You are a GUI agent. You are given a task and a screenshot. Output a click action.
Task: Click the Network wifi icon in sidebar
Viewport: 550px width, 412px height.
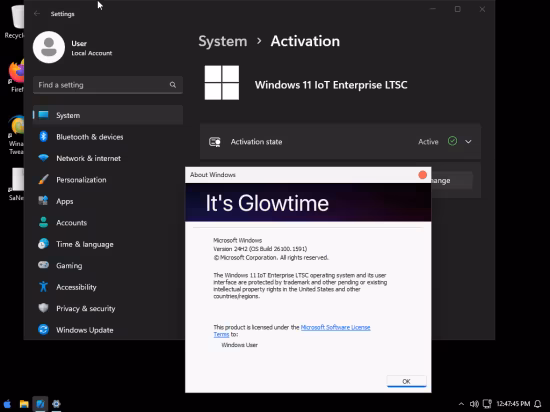[x=43, y=158]
